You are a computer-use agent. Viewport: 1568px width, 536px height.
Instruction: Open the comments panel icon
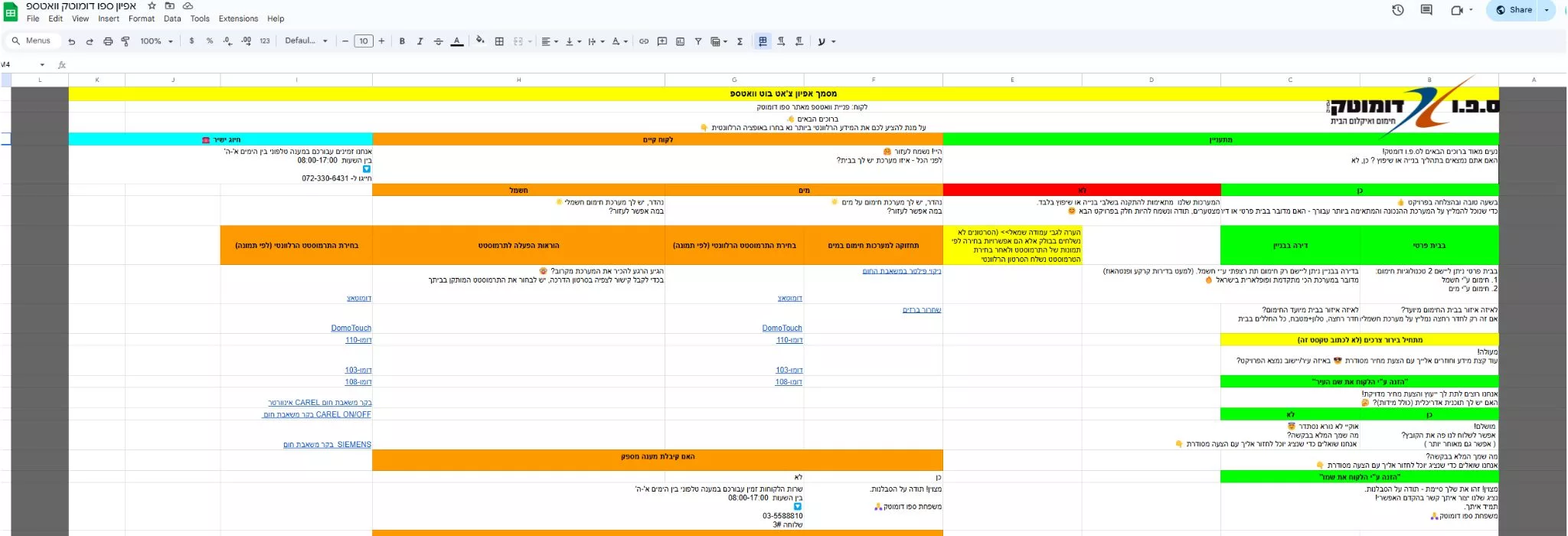click(1426, 10)
